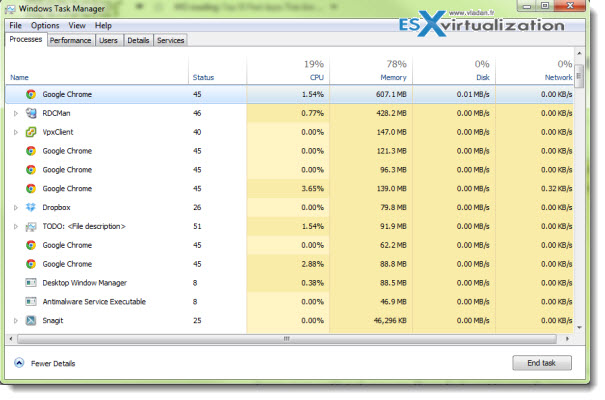Click the Dropbox process name

[x=56, y=208]
